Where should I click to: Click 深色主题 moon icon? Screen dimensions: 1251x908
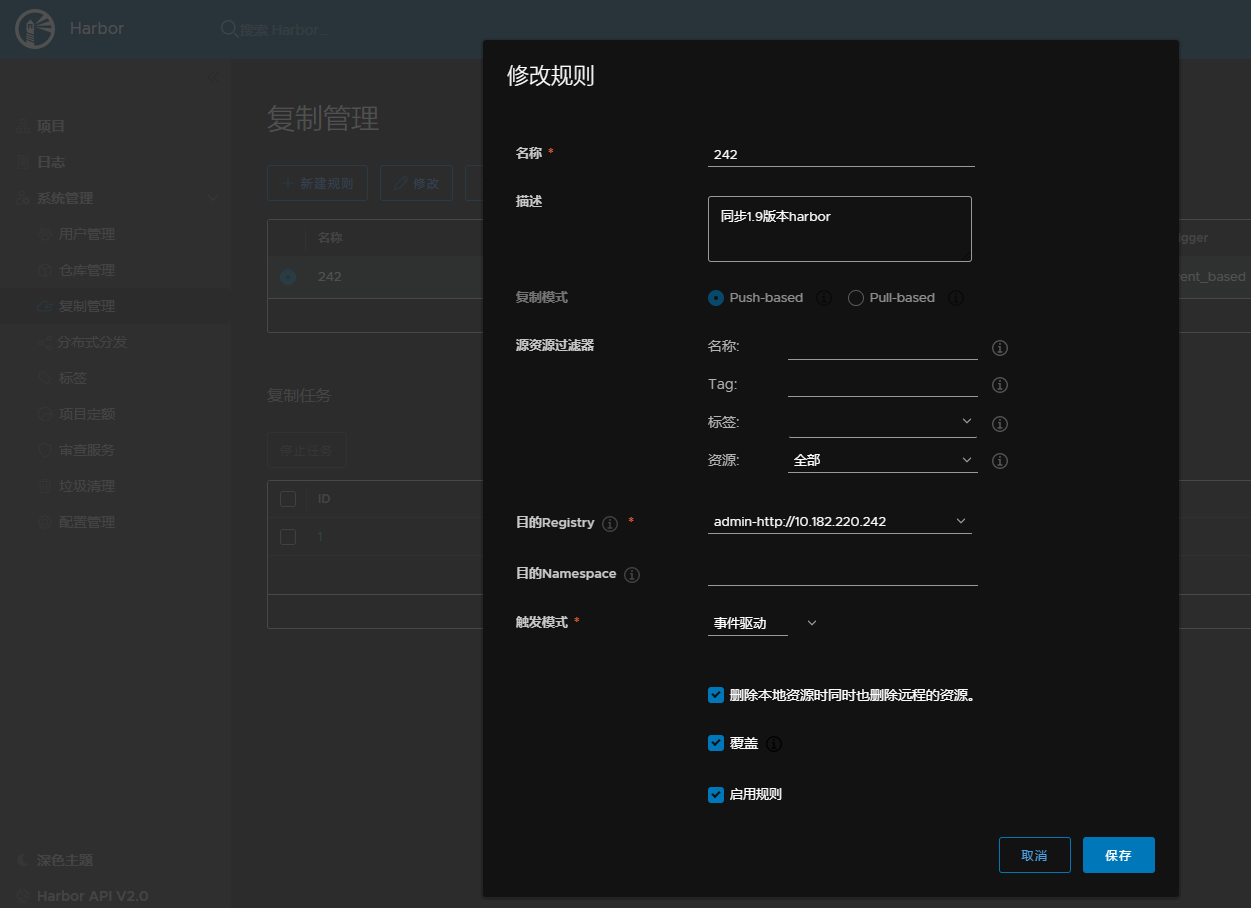coord(24,860)
